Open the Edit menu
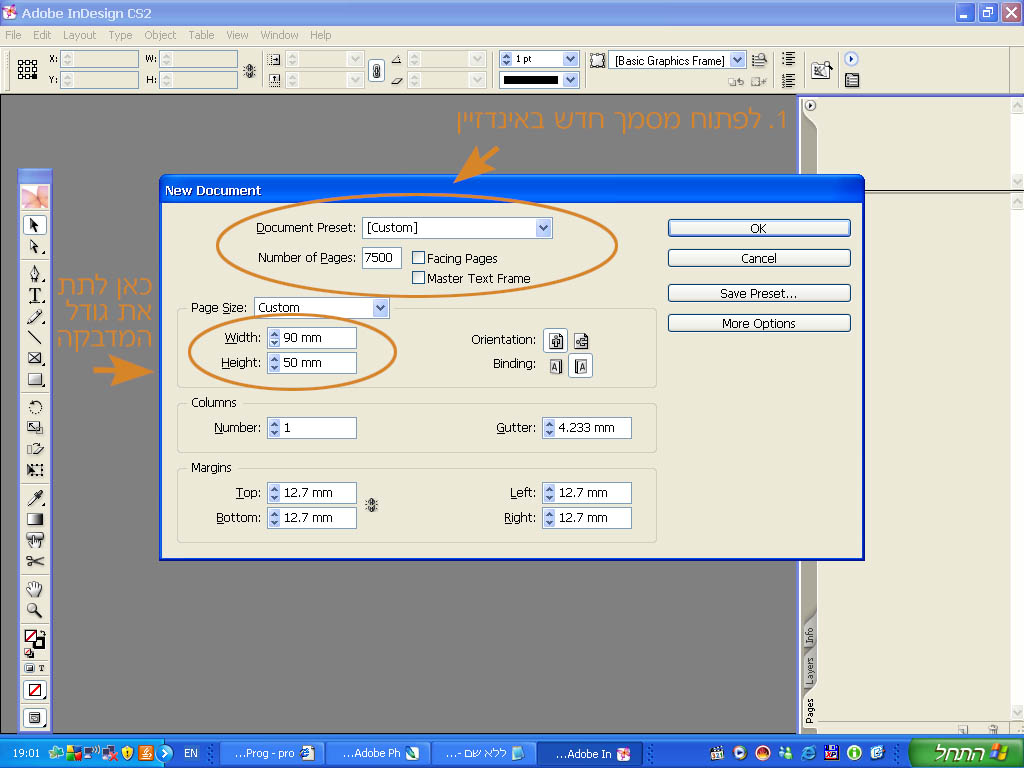1024x768 pixels. [42, 35]
